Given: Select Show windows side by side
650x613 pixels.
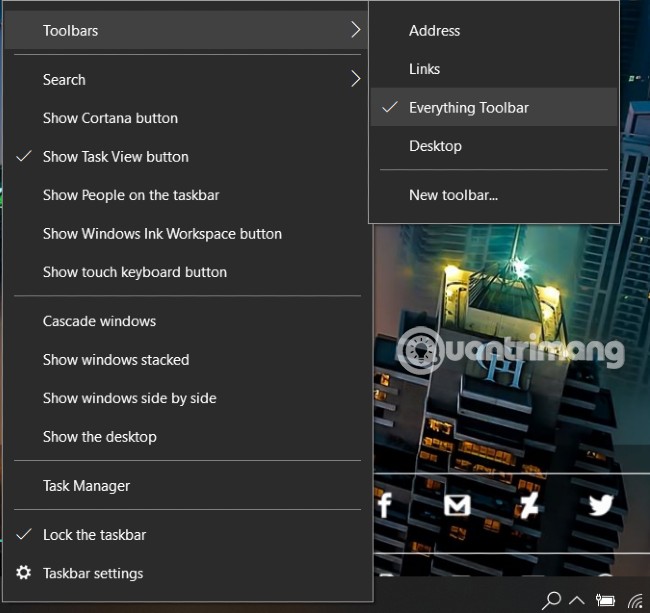Looking at the screenshot, I should 129,398.
